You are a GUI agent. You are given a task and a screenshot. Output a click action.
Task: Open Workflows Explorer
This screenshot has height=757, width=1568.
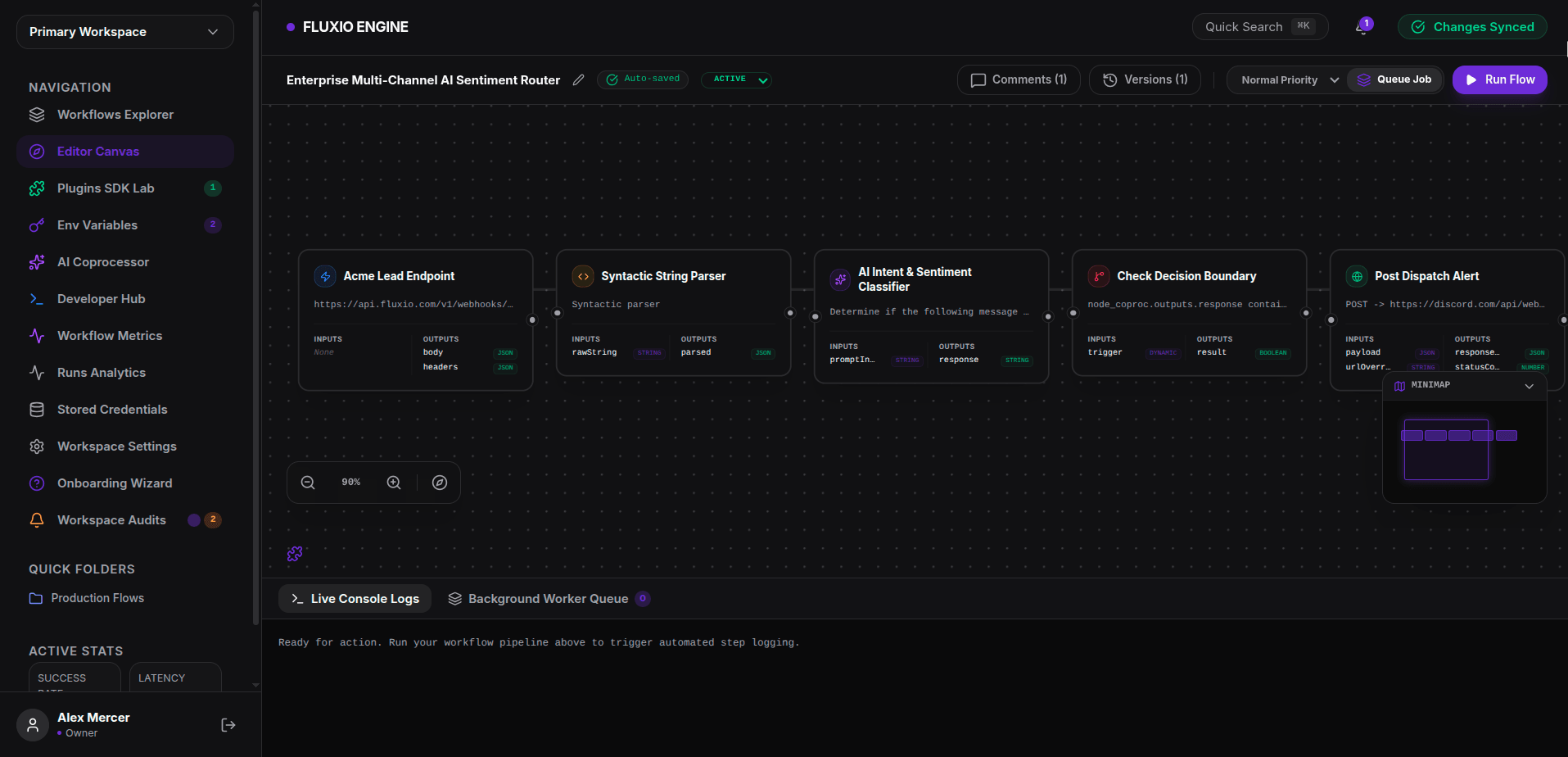click(125, 115)
